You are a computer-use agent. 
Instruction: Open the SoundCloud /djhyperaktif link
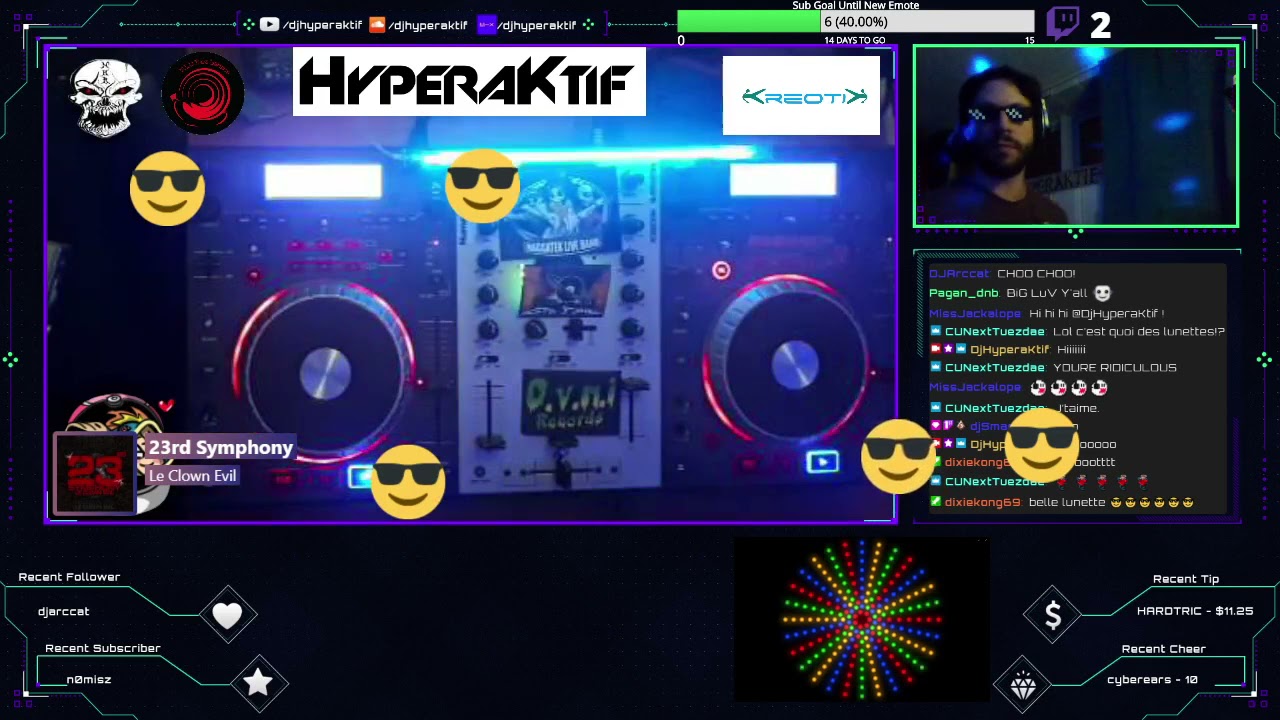click(428, 25)
